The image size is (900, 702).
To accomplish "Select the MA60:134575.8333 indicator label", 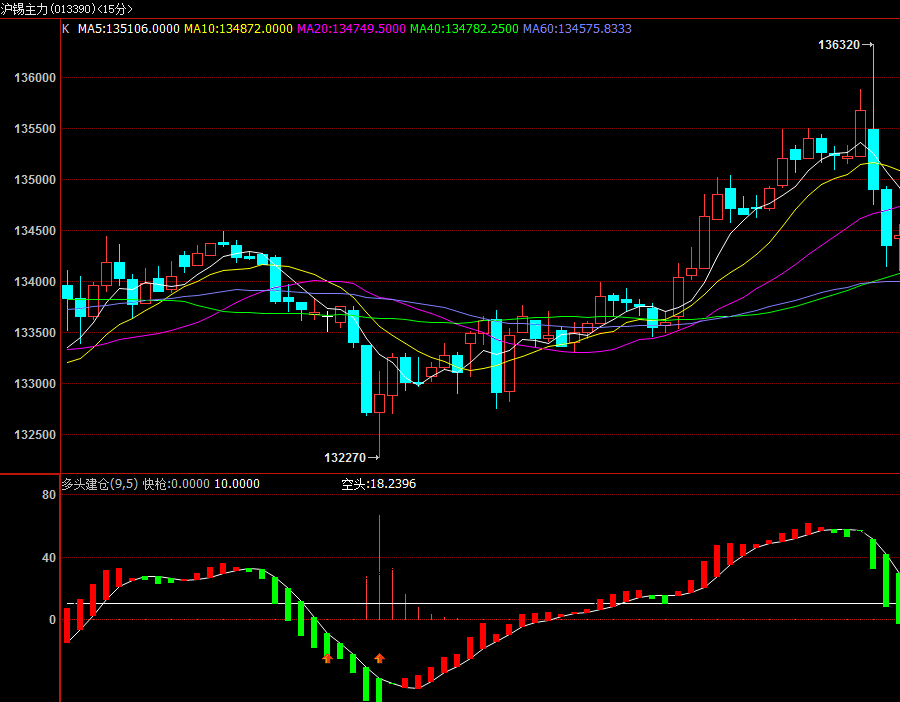I will (x=577, y=29).
